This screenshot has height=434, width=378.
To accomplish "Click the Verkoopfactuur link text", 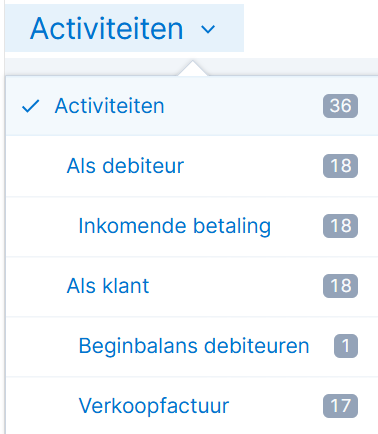I will [x=154, y=406].
